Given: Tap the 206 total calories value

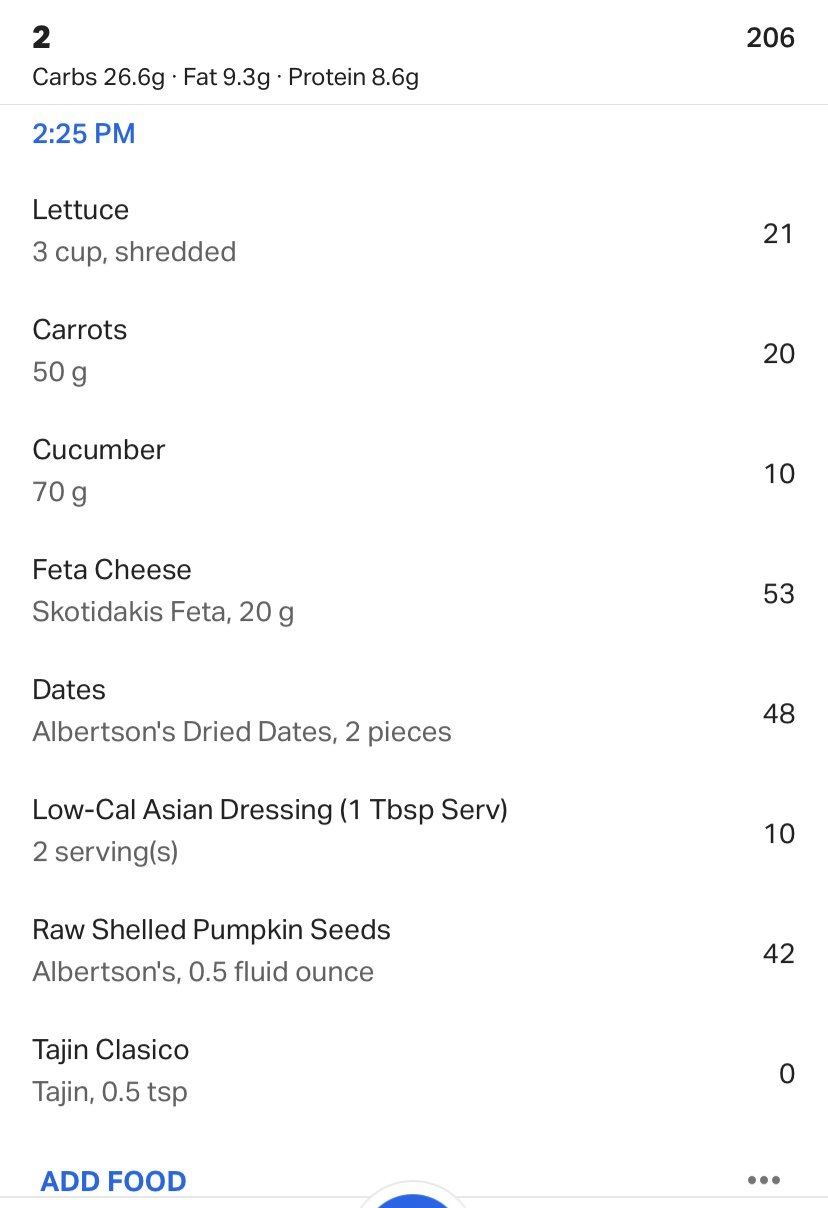Looking at the screenshot, I should pos(770,38).
